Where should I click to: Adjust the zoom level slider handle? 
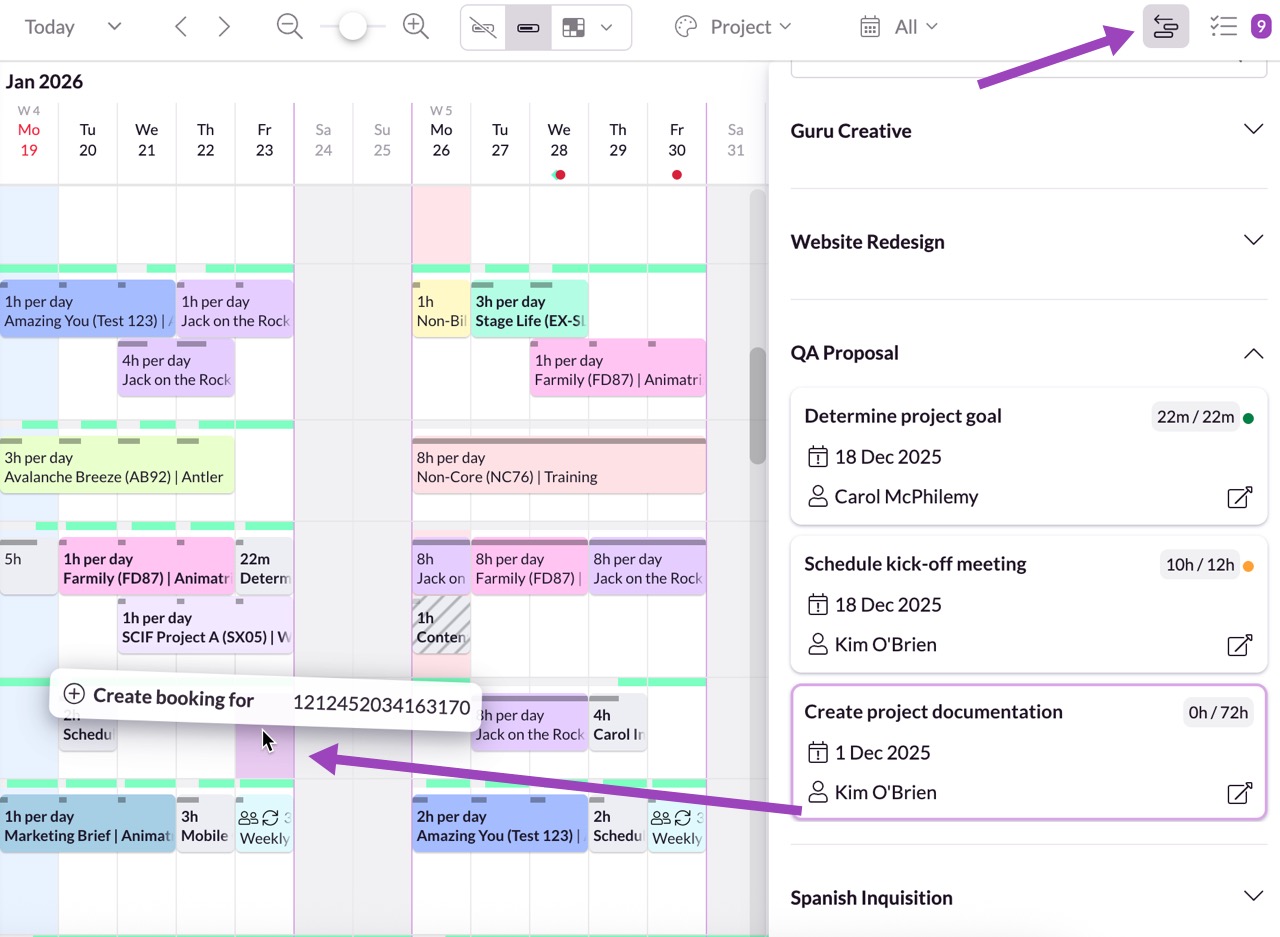(x=352, y=27)
